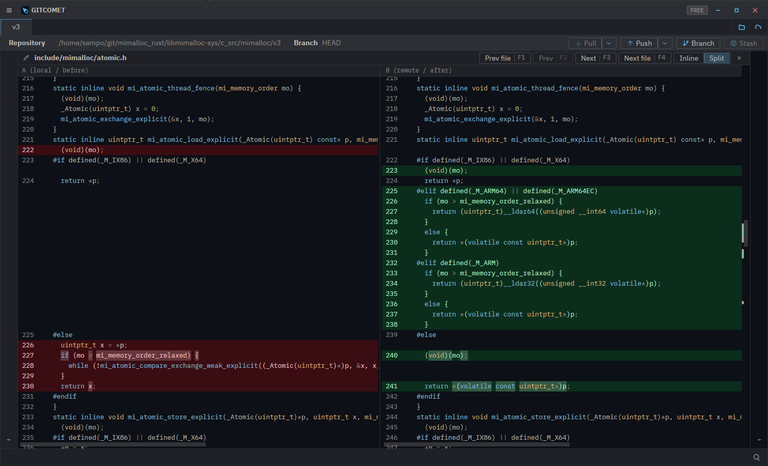Select the v3 repository tab
Image resolution: width=768 pixels, height=466 pixels.
tap(16, 27)
